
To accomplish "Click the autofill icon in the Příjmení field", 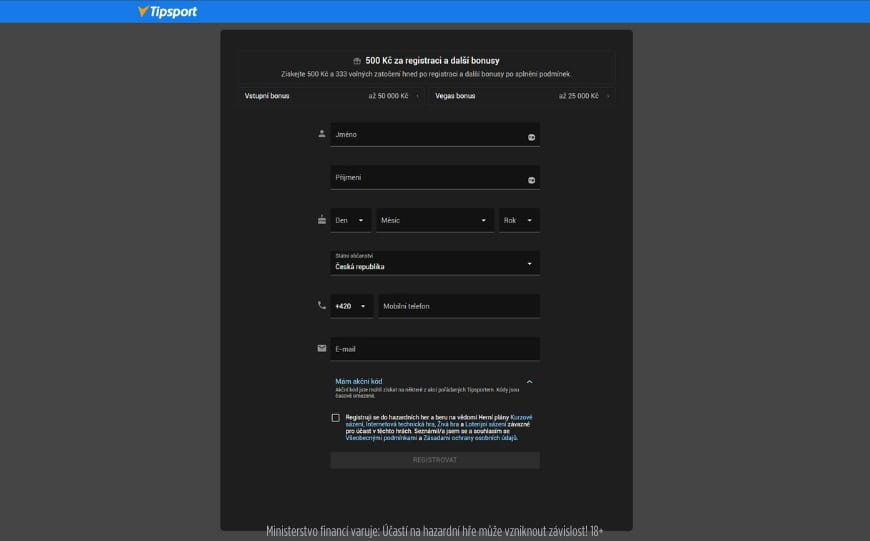I will (x=531, y=180).
